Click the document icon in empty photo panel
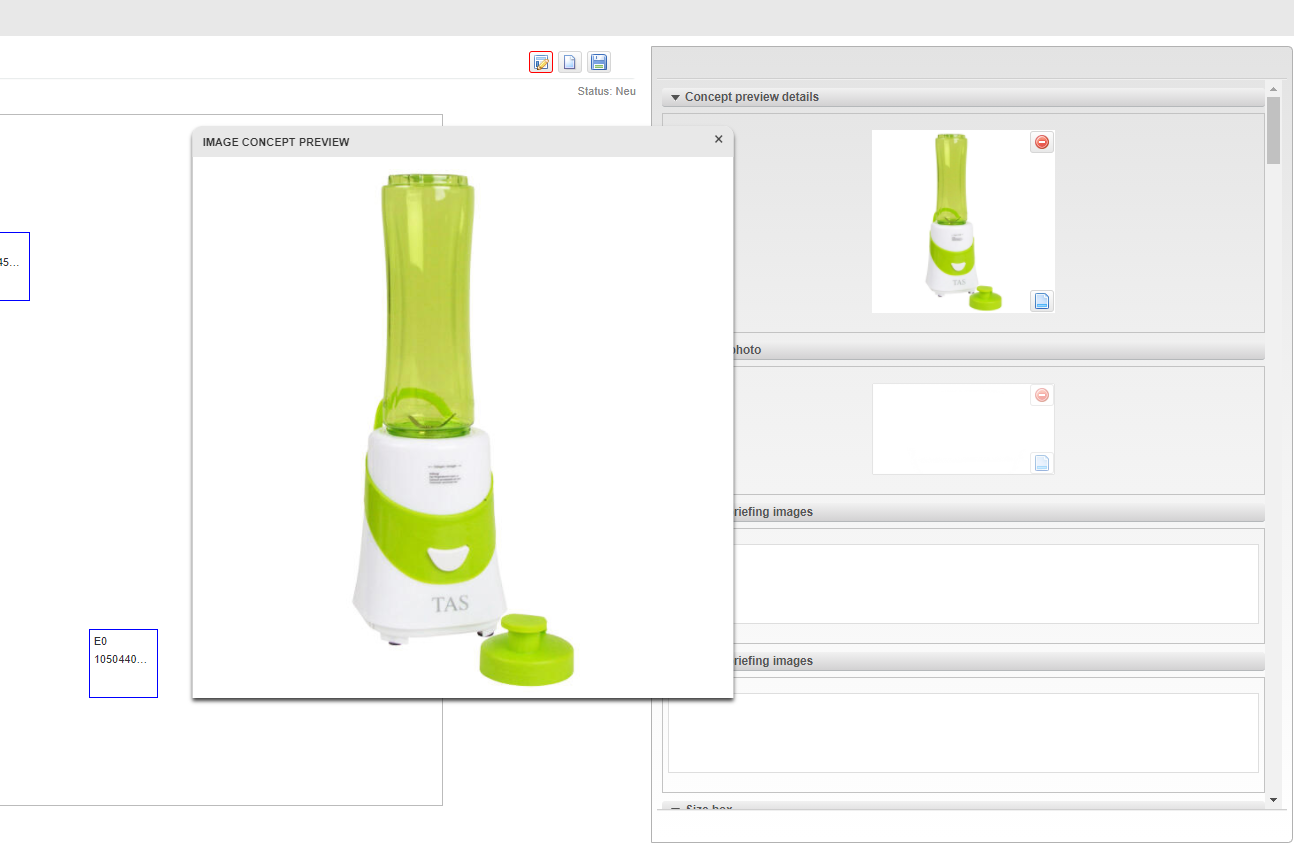The width and height of the screenshot is (1294, 851). pos(1042,463)
